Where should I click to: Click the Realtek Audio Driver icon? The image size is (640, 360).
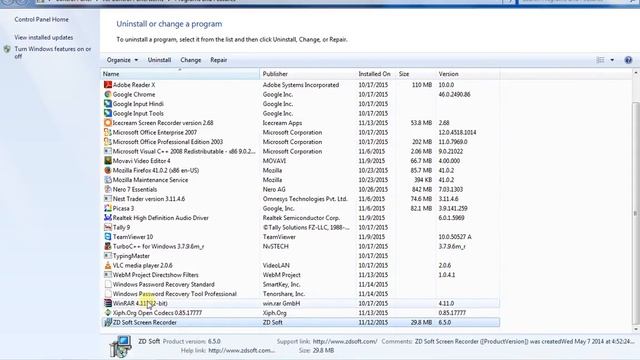pos(108,218)
